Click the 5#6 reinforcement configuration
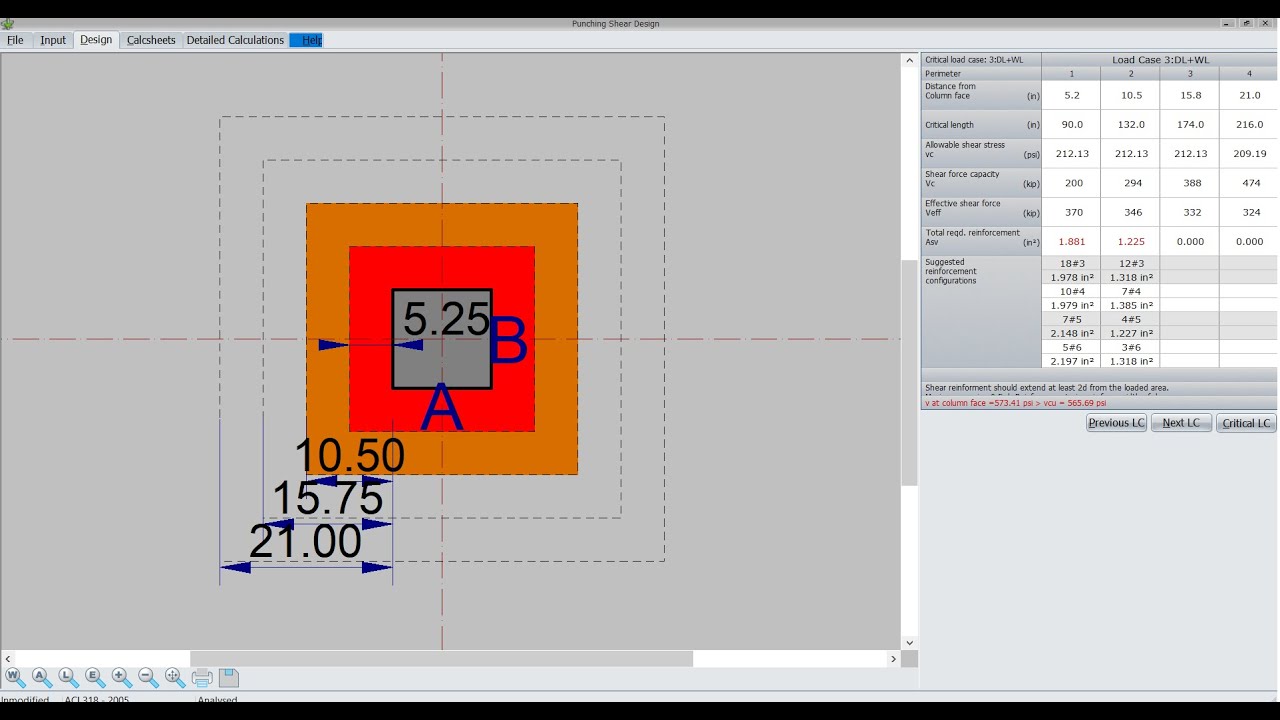 coord(1071,347)
